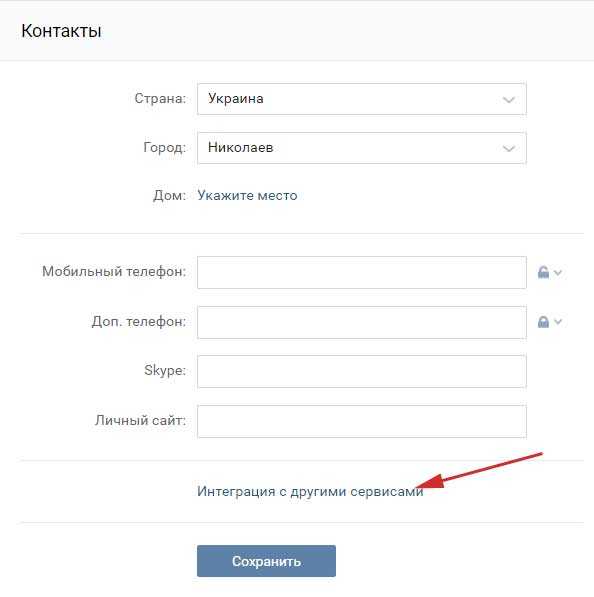Click the Сохранить button
This screenshot has width=594, height=597.
pyautogui.click(x=266, y=561)
